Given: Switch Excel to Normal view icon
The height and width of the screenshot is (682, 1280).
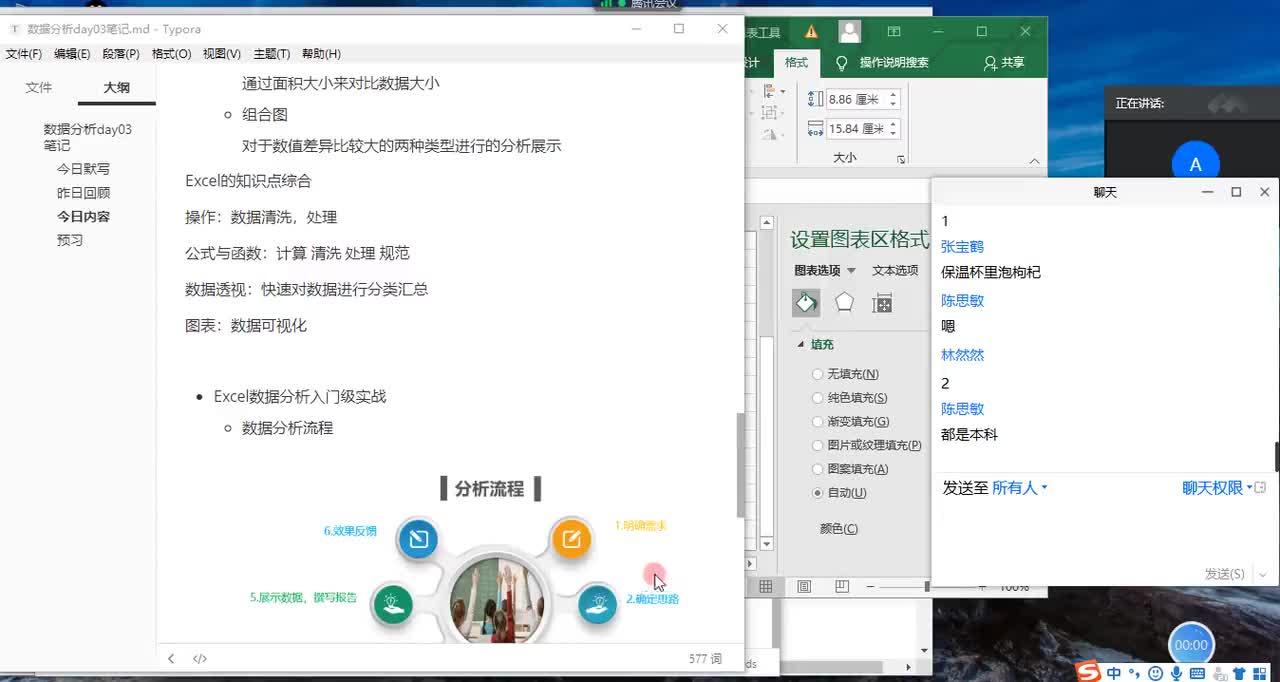Looking at the screenshot, I should pyautogui.click(x=765, y=586).
